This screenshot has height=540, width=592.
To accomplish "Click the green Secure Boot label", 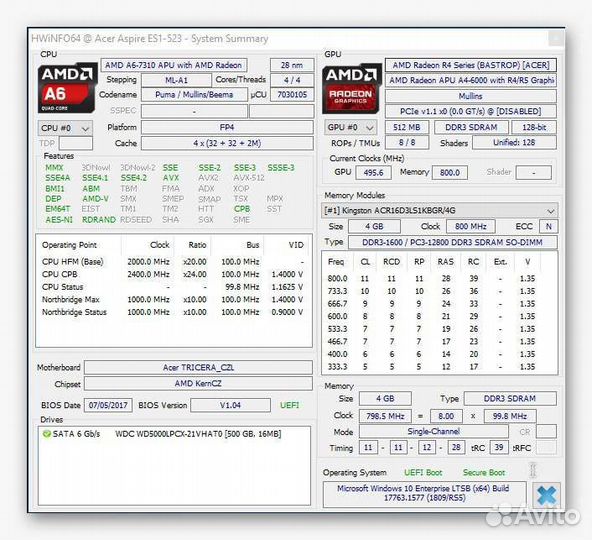I will coord(484,472).
